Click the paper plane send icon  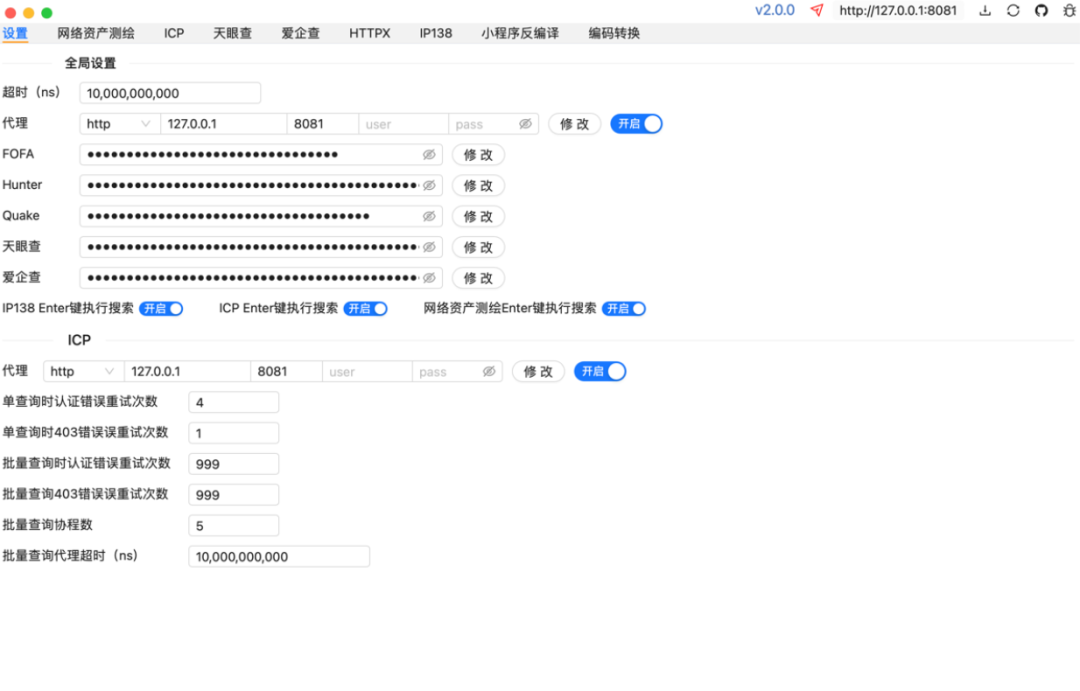tap(816, 11)
